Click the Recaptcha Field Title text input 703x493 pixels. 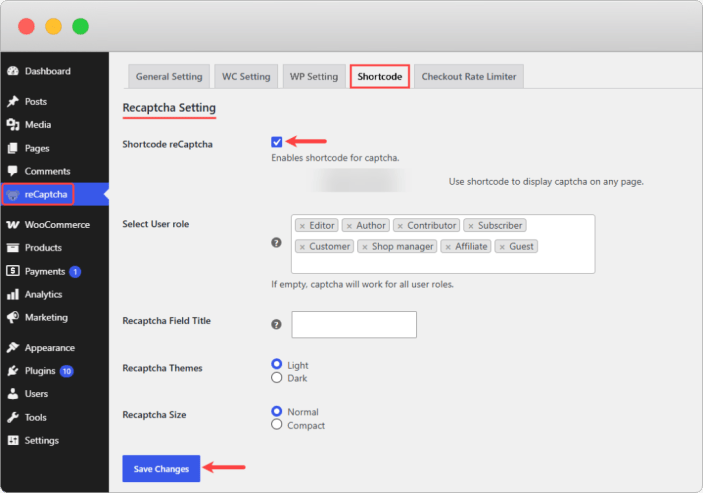354,324
